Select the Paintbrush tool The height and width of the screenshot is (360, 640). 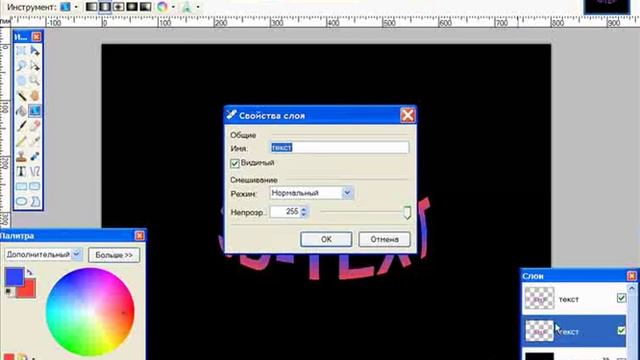click(21, 126)
